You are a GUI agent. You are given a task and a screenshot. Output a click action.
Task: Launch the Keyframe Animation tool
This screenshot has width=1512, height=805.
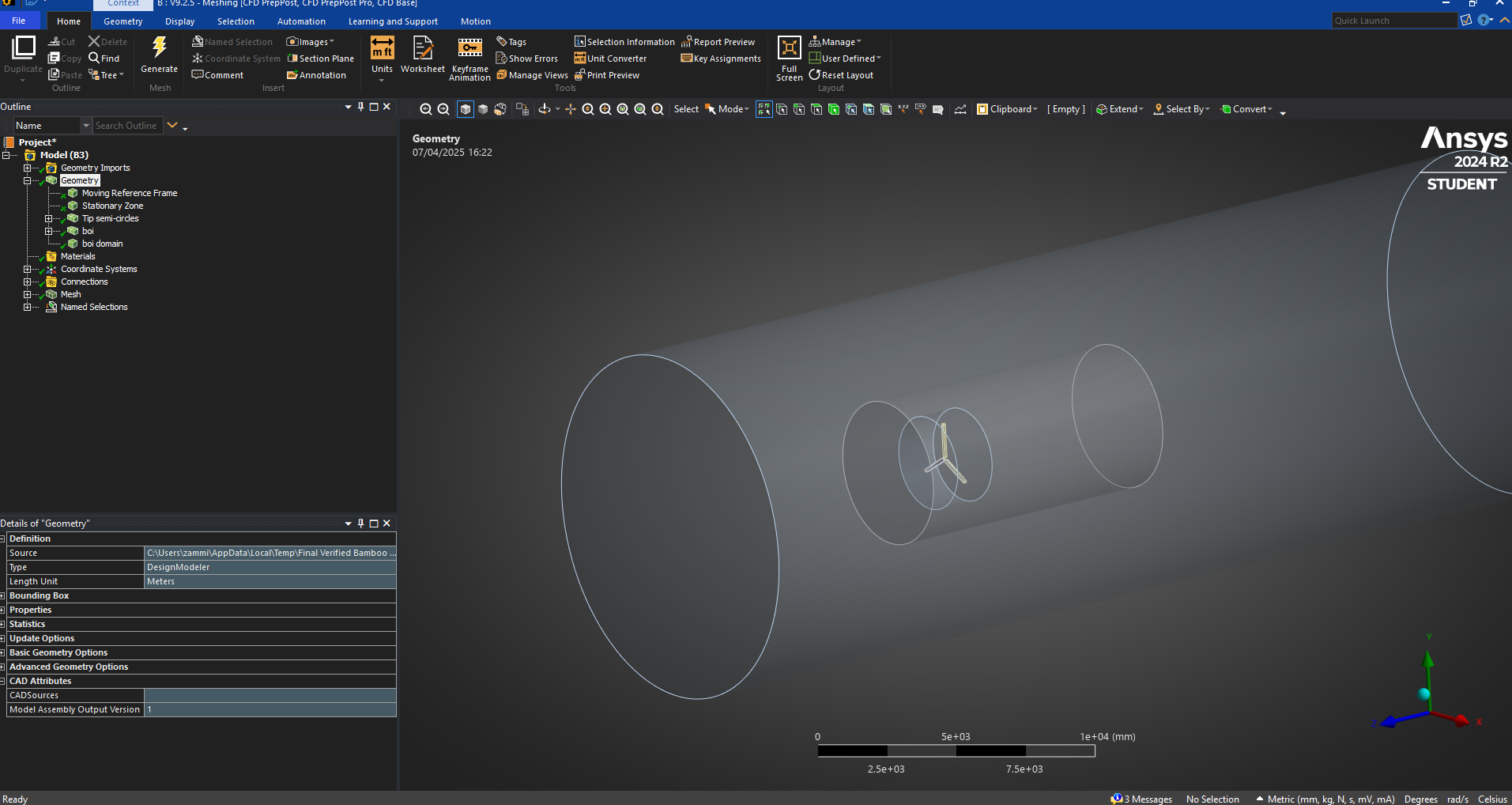[x=469, y=49]
